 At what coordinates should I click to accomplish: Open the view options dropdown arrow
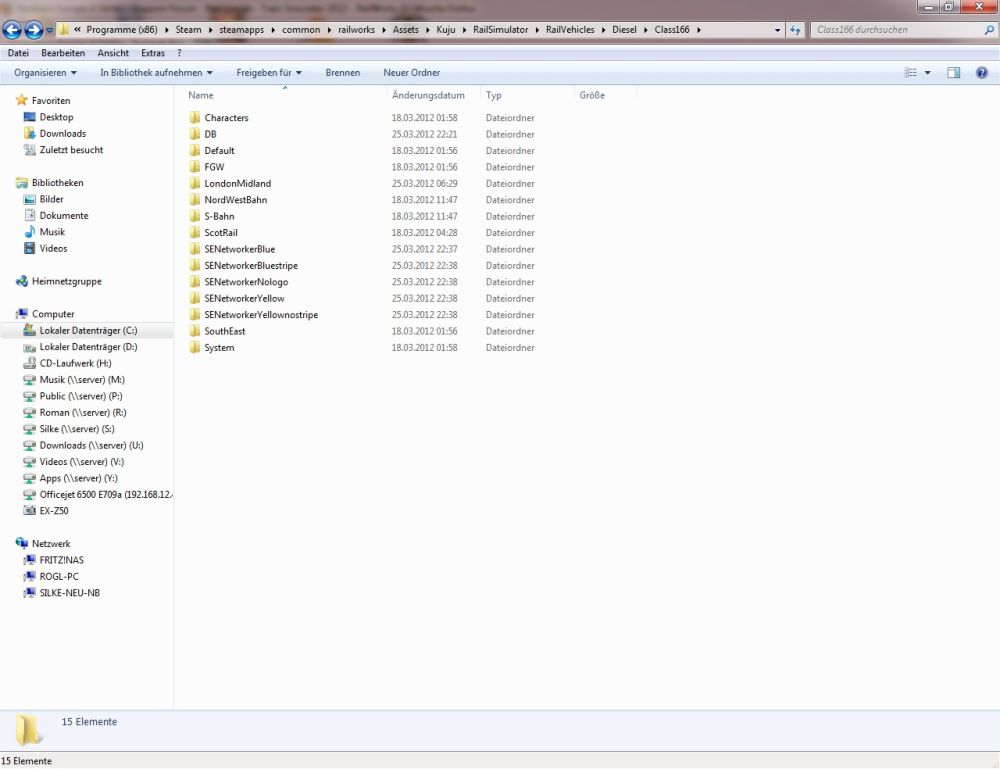point(927,73)
